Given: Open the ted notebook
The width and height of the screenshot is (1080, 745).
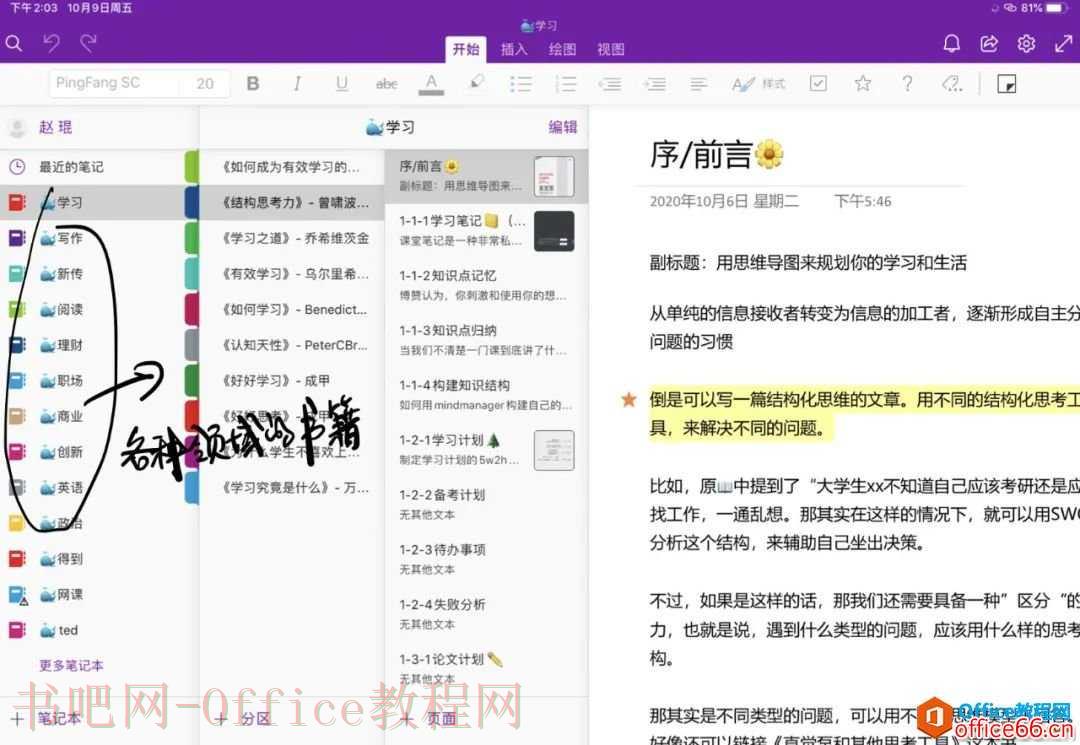Looking at the screenshot, I should click(92, 630).
